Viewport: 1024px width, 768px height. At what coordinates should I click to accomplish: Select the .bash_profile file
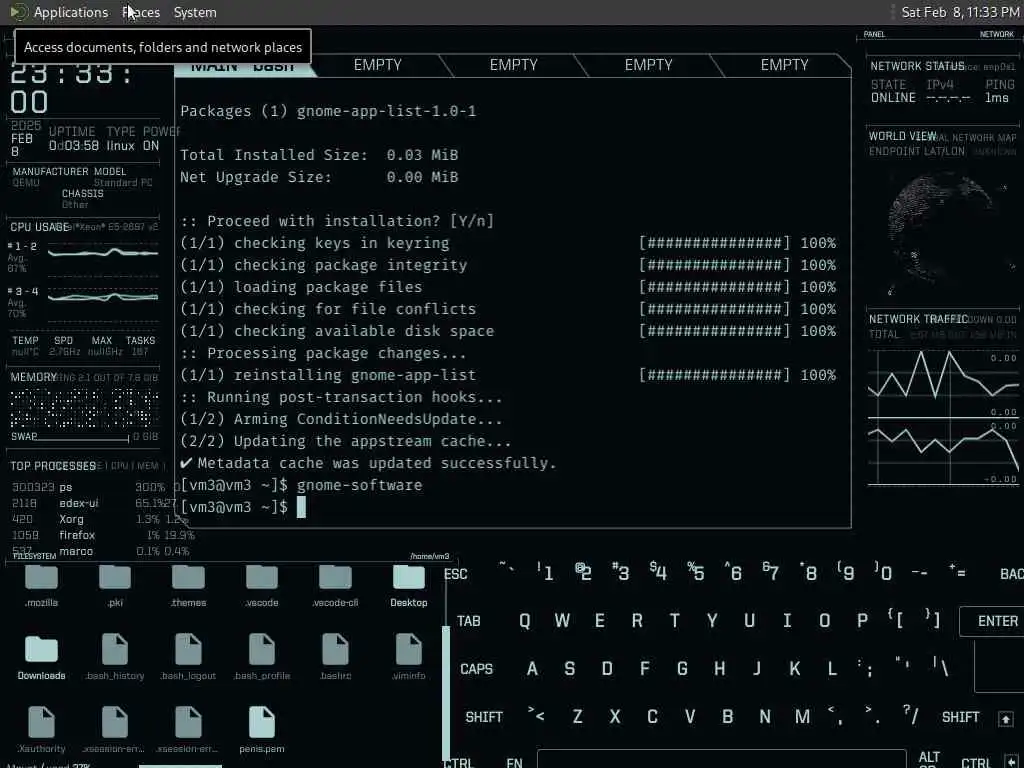262,658
